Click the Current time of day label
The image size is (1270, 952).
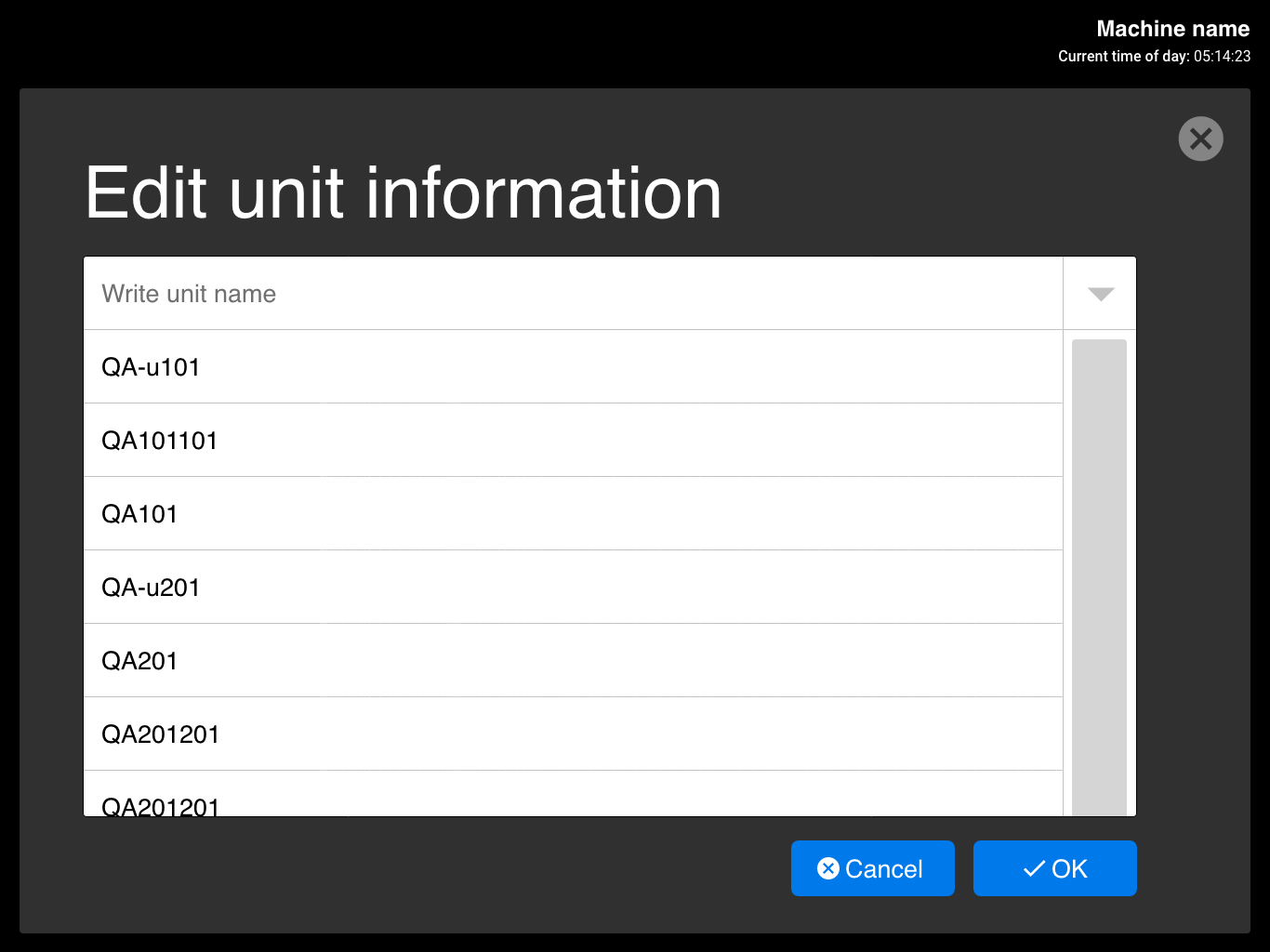pos(1123,57)
